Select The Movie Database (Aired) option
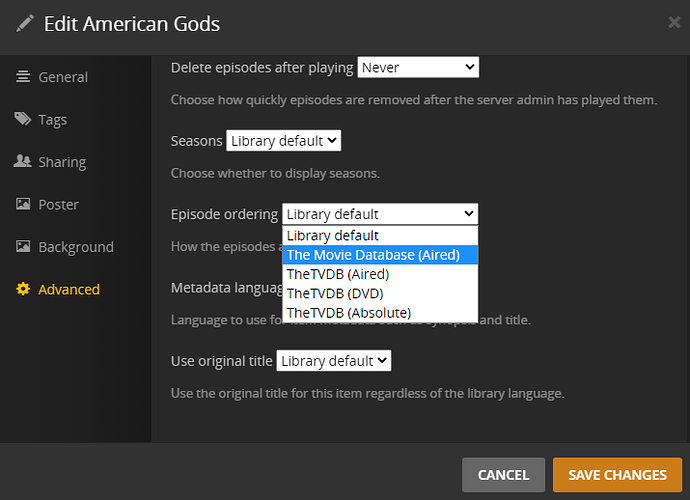The image size is (690, 500). pyautogui.click(x=373, y=255)
